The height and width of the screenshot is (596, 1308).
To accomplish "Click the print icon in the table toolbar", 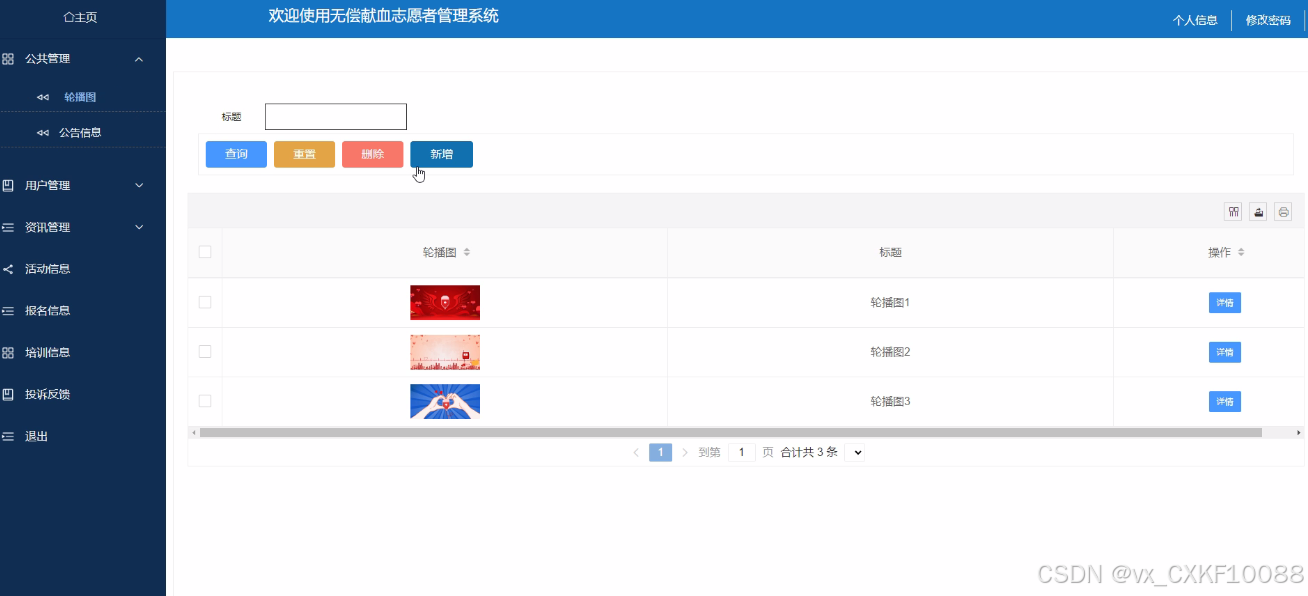I will coord(1283,212).
